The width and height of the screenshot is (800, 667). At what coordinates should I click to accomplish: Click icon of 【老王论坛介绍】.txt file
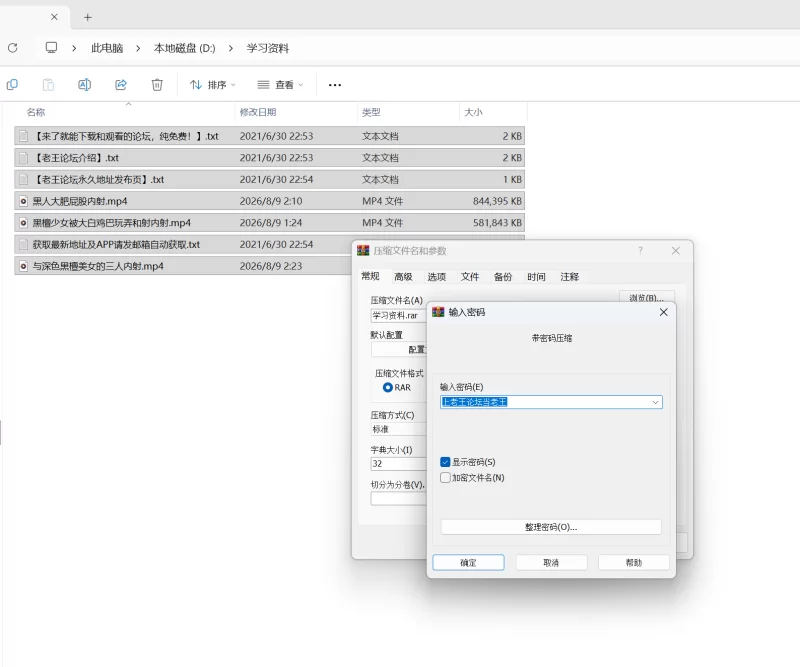click(23, 158)
